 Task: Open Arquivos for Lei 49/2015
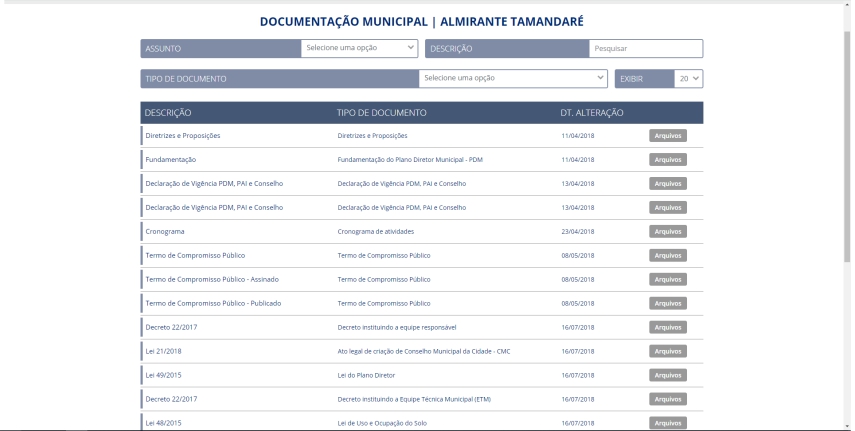[667, 376]
